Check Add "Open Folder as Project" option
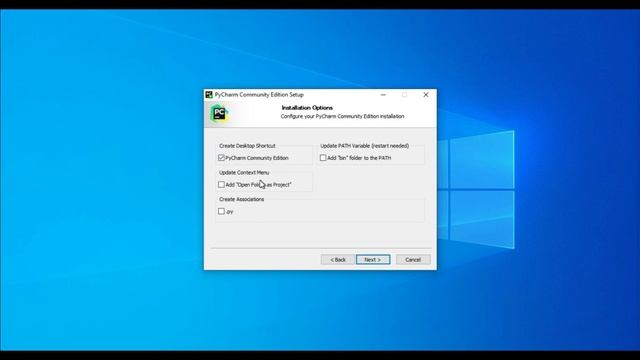Viewport: 640px width, 360px height. [x=221, y=184]
